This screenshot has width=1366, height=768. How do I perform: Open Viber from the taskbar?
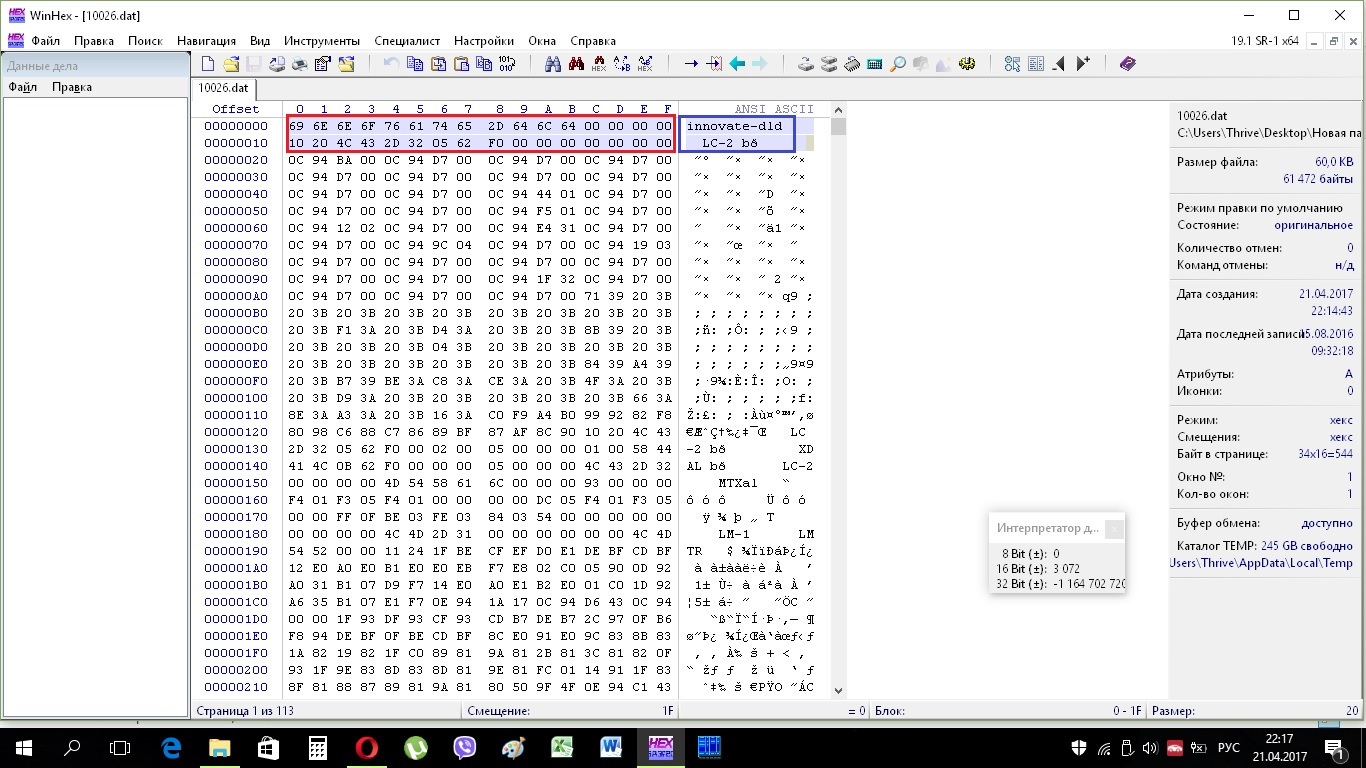click(464, 746)
